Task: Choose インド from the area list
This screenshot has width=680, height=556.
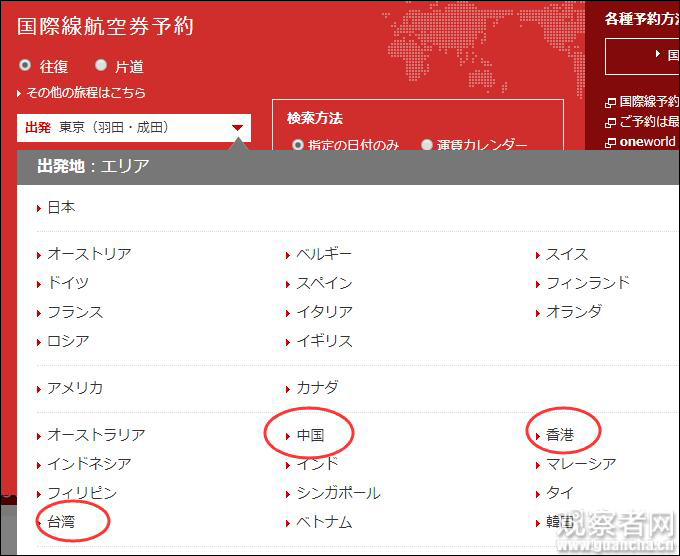Action: pyautogui.click(x=317, y=464)
